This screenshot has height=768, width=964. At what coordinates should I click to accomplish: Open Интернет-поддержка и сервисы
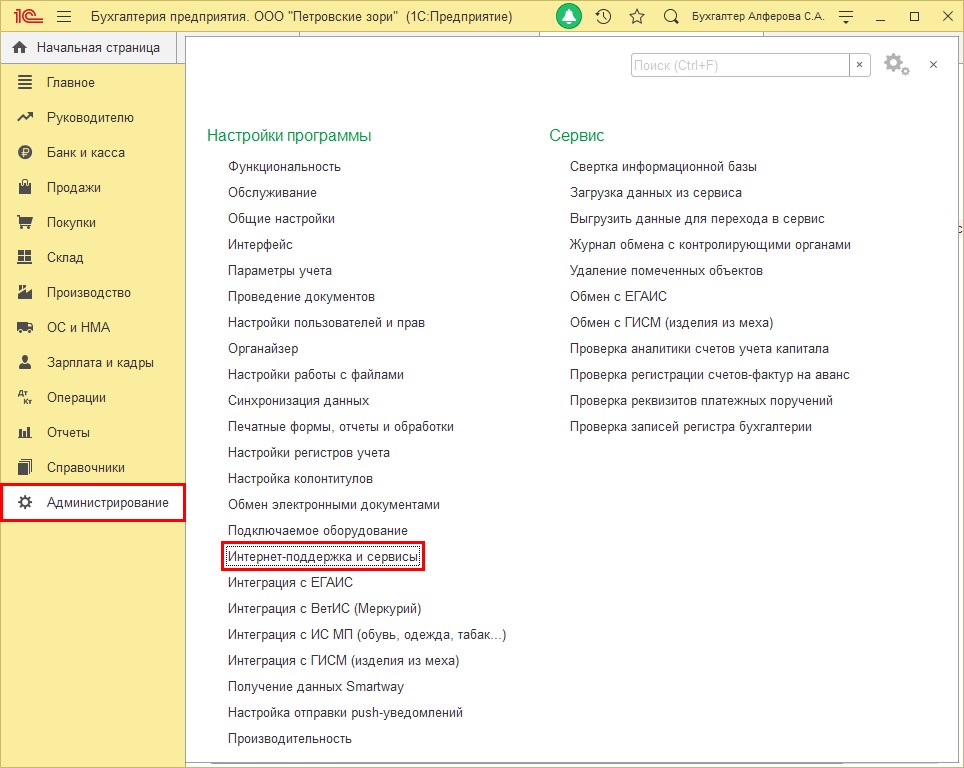323,556
